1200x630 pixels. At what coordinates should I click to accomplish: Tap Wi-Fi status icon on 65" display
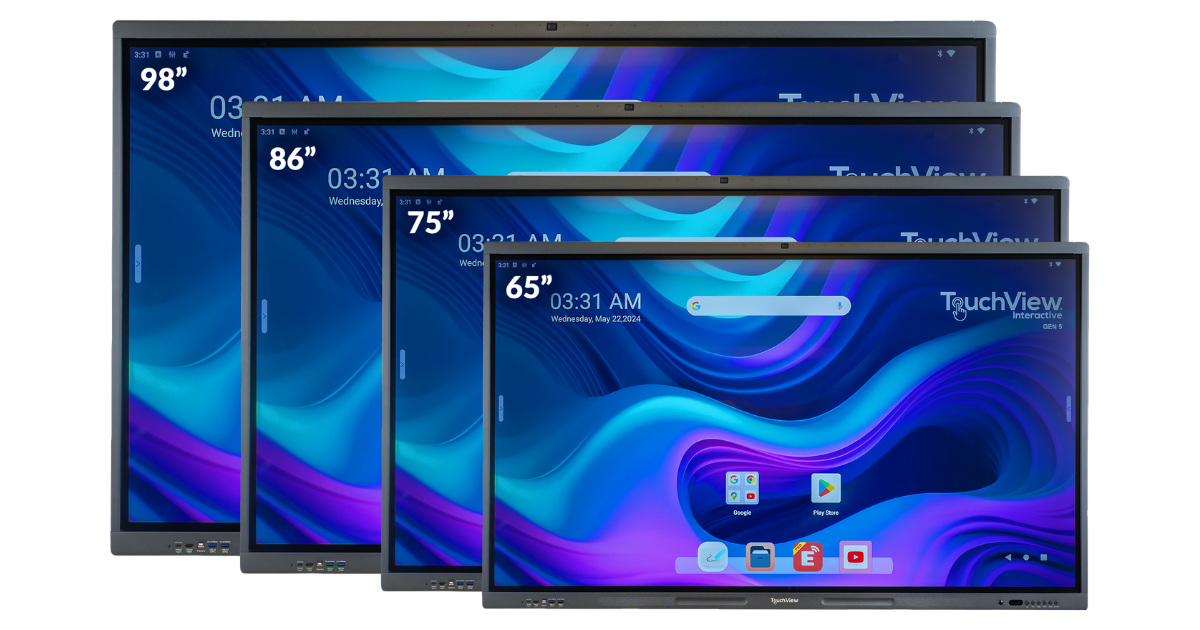1059,264
